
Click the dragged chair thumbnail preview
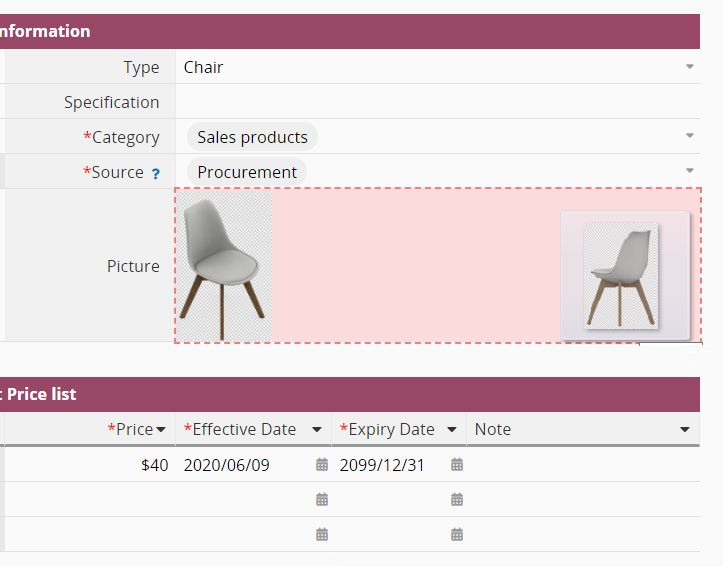point(624,275)
